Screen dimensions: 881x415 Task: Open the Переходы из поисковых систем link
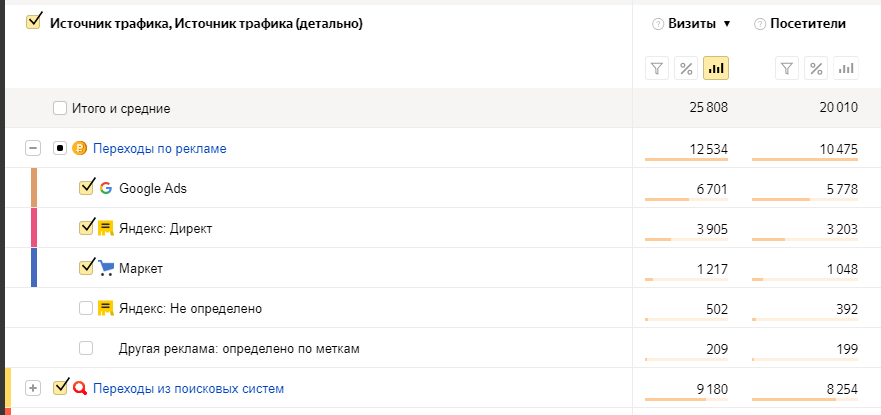(189, 388)
